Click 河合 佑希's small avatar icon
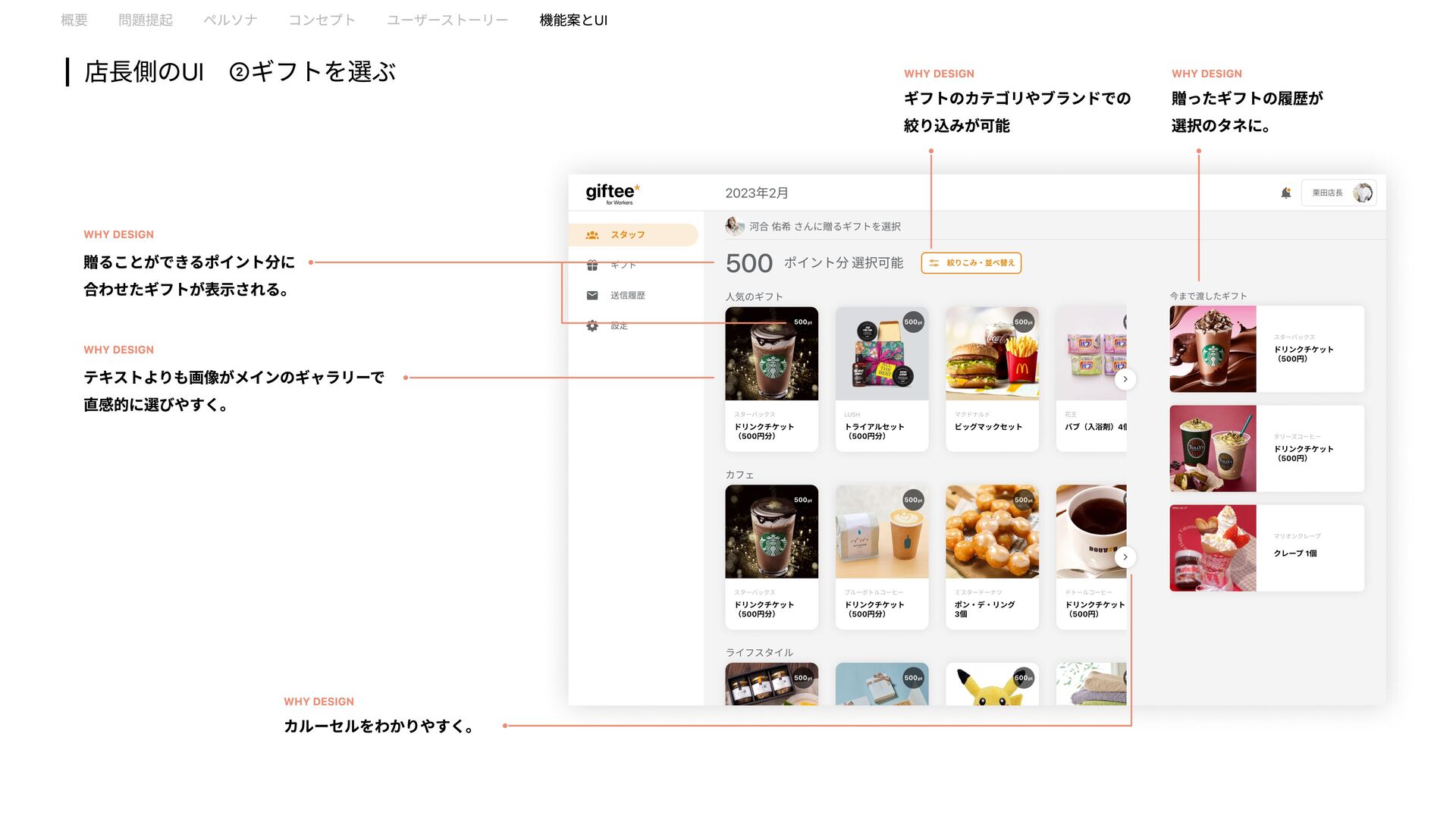 point(733,225)
